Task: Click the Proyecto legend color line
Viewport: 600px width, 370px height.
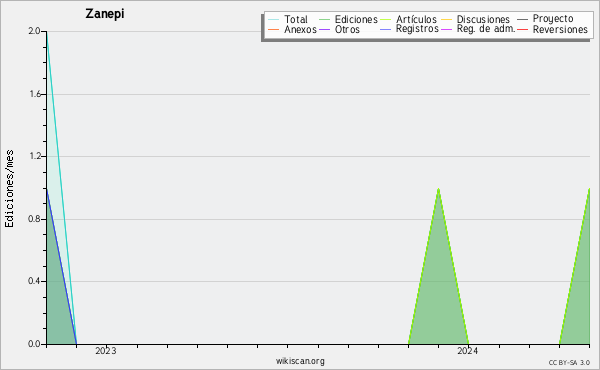Action: (x=522, y=20)
